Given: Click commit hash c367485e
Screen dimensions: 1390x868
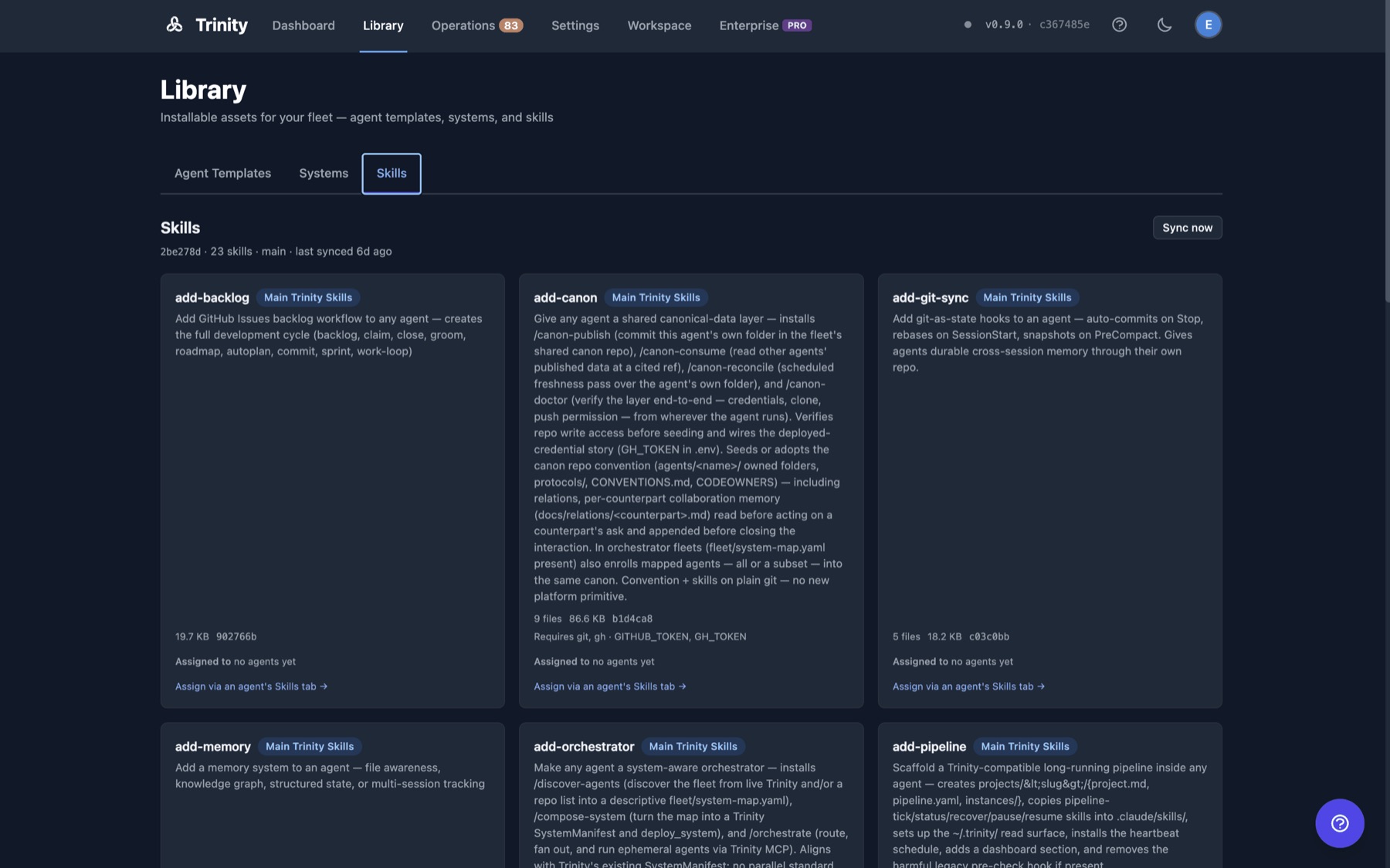Looking at the screenshot, I should coord(1064,25).
